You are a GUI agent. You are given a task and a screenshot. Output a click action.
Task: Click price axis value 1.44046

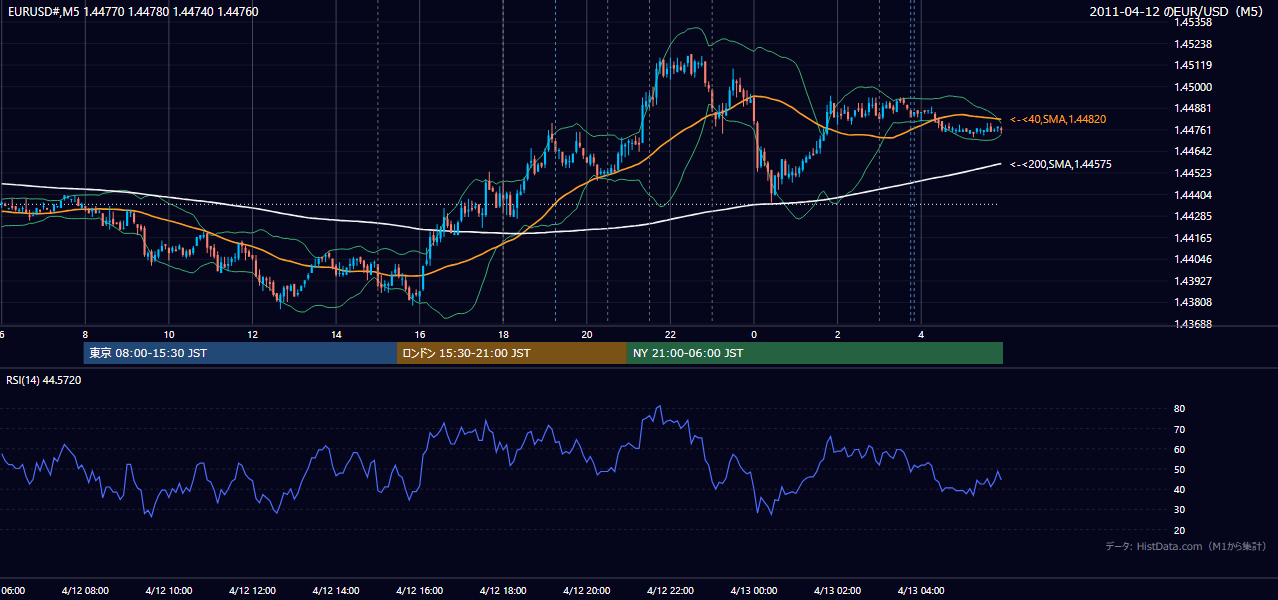pos(1193,259)
